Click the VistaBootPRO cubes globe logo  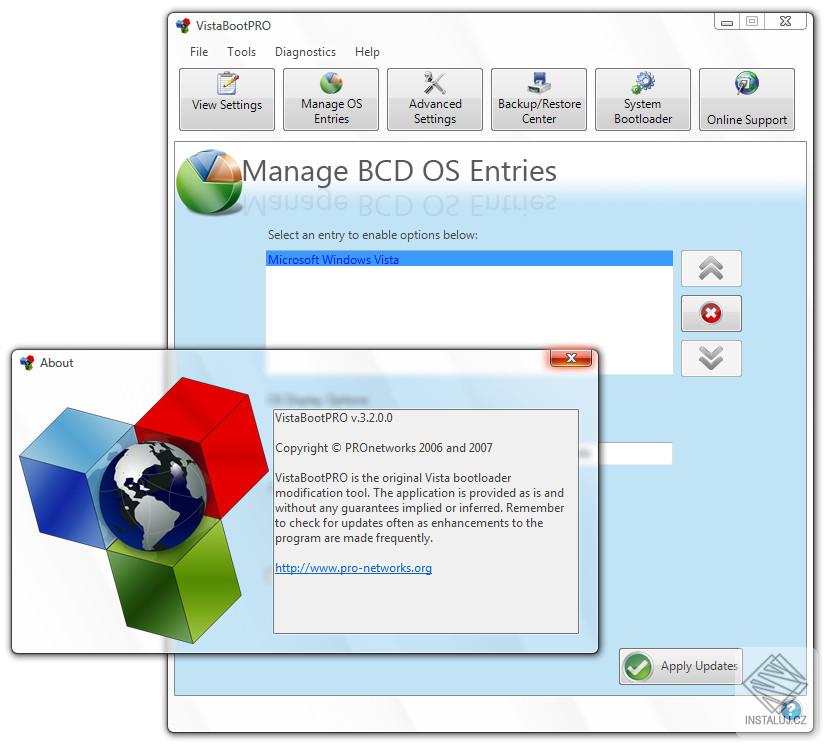[144, 510]
